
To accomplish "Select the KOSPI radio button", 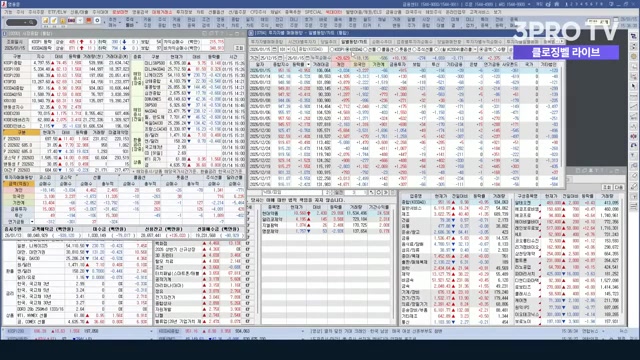I will (x=332, y=49).
